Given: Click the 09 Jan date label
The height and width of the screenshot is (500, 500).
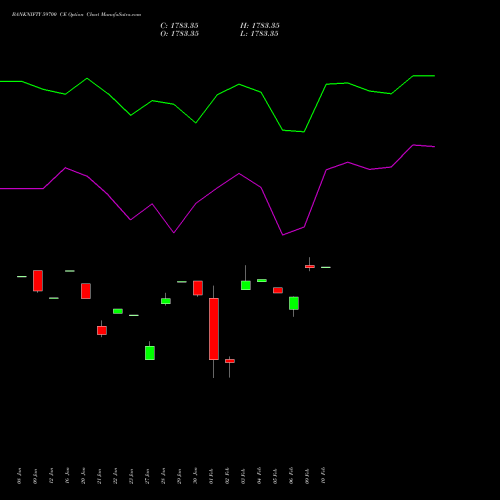Looking at the screenshot, I should coord(35,476).
